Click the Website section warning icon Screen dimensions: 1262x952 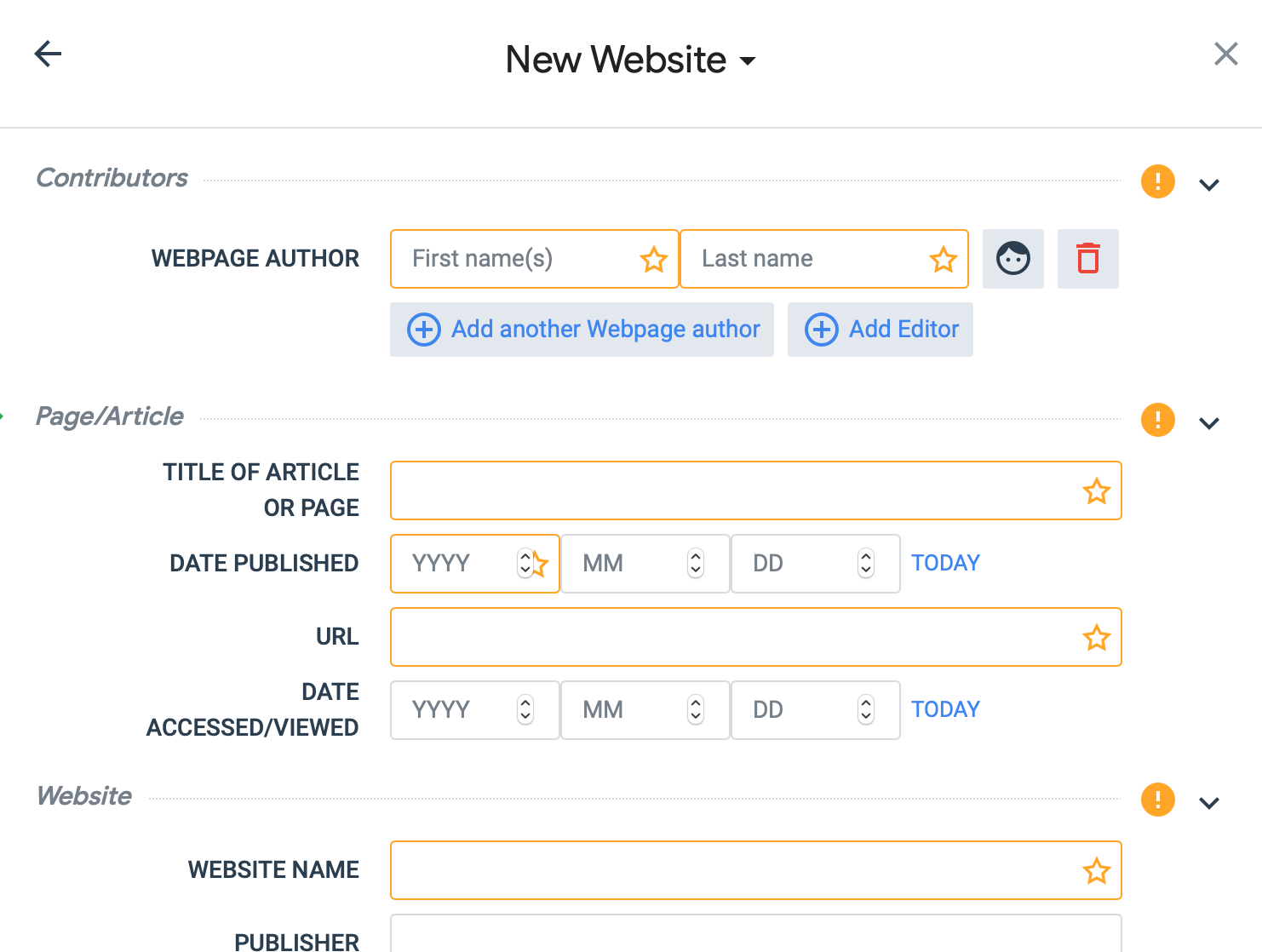(x=1157, y=800)
